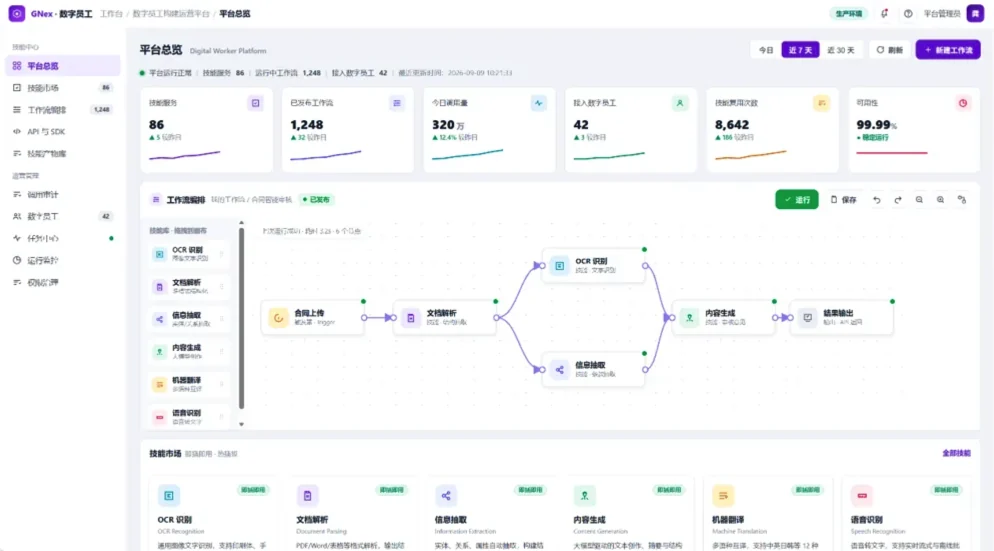Open sidebar item with green status dot
The image size is (994, 551).
tap(62, 238)
